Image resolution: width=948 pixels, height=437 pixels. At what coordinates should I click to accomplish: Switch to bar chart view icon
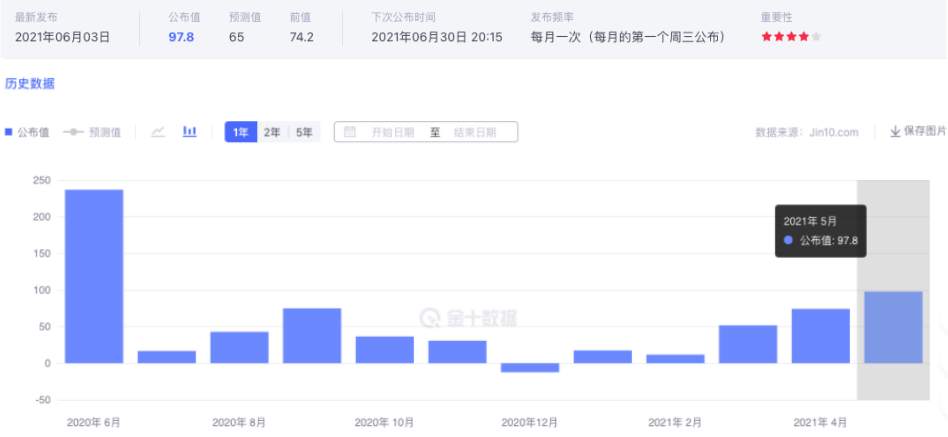[190, 131]
